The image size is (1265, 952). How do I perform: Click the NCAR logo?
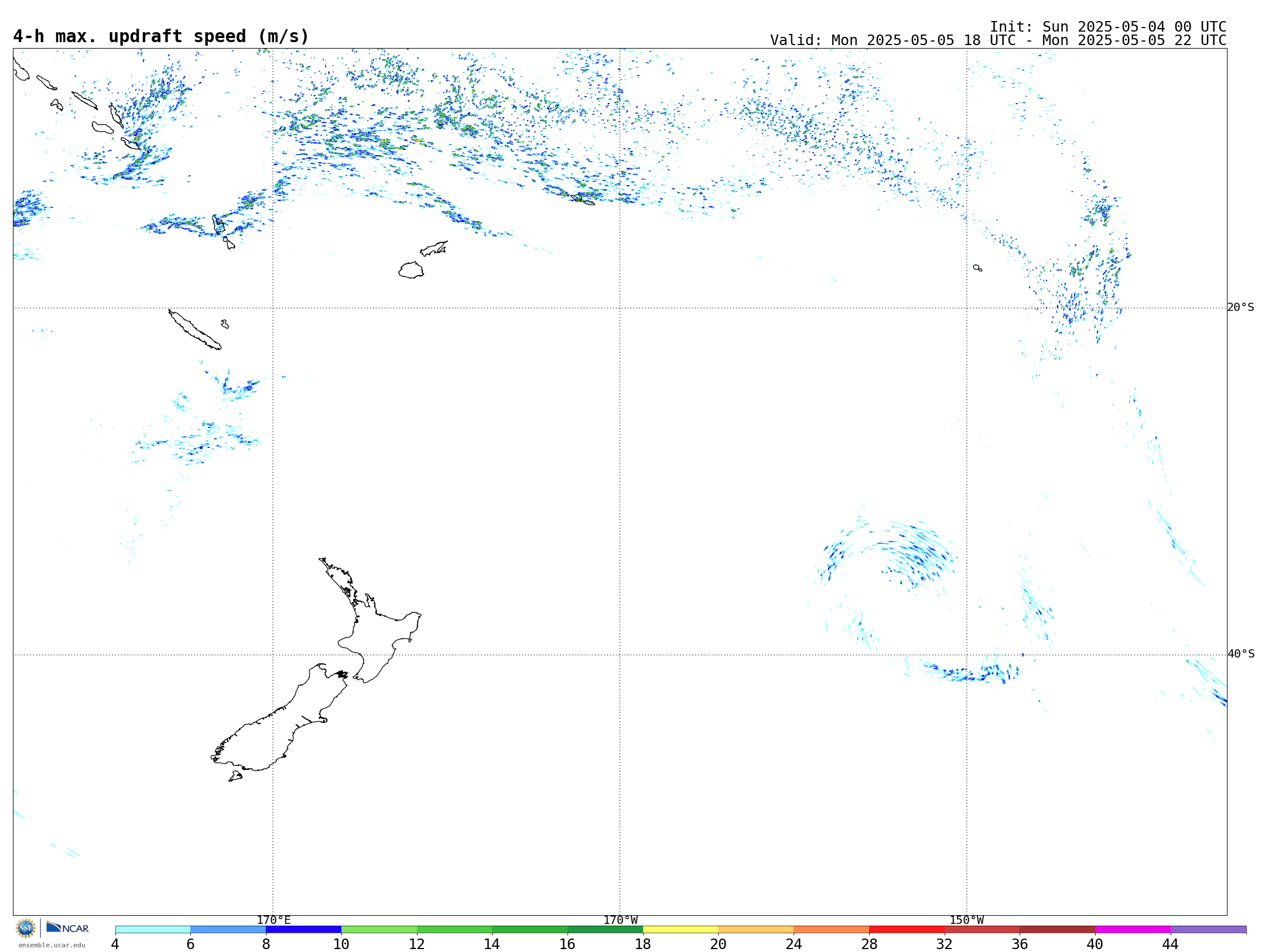point(67,927)
